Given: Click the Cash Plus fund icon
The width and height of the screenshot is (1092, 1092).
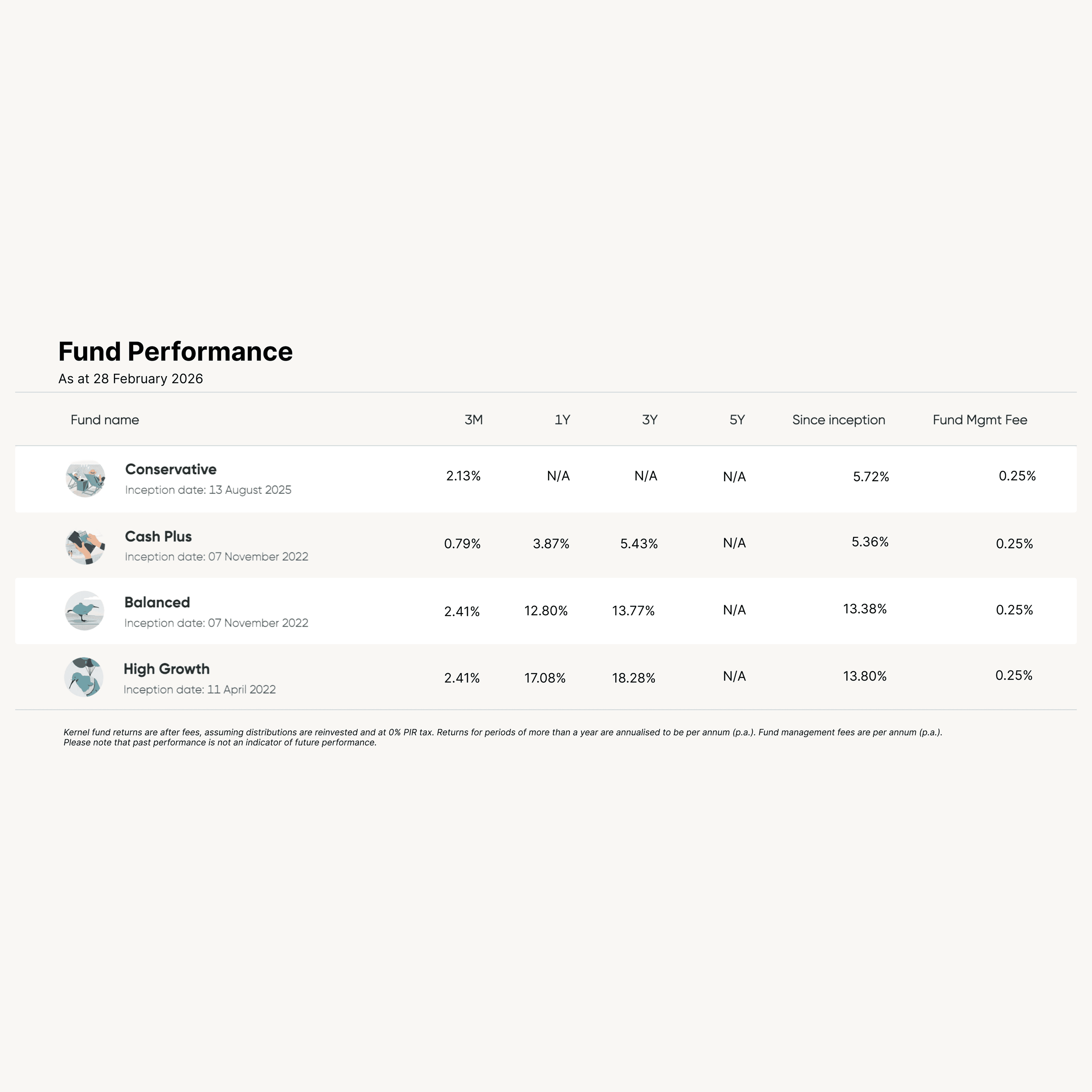Looking at the screenshot, I should 85,546.
